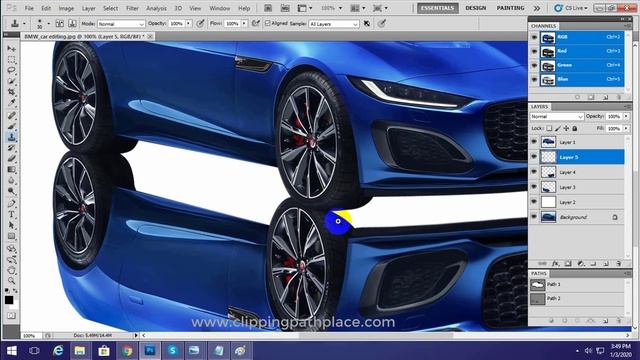Launch Bridge from the application bar
The height and width of the screenshot is (360, 640).
268,8
